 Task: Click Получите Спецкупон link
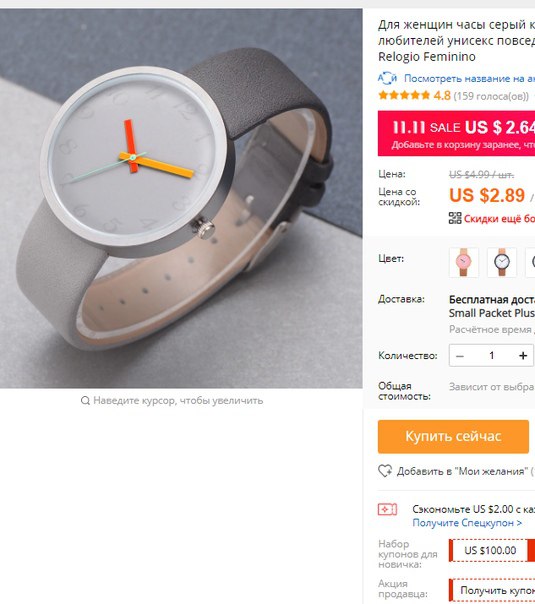[467, 523]
